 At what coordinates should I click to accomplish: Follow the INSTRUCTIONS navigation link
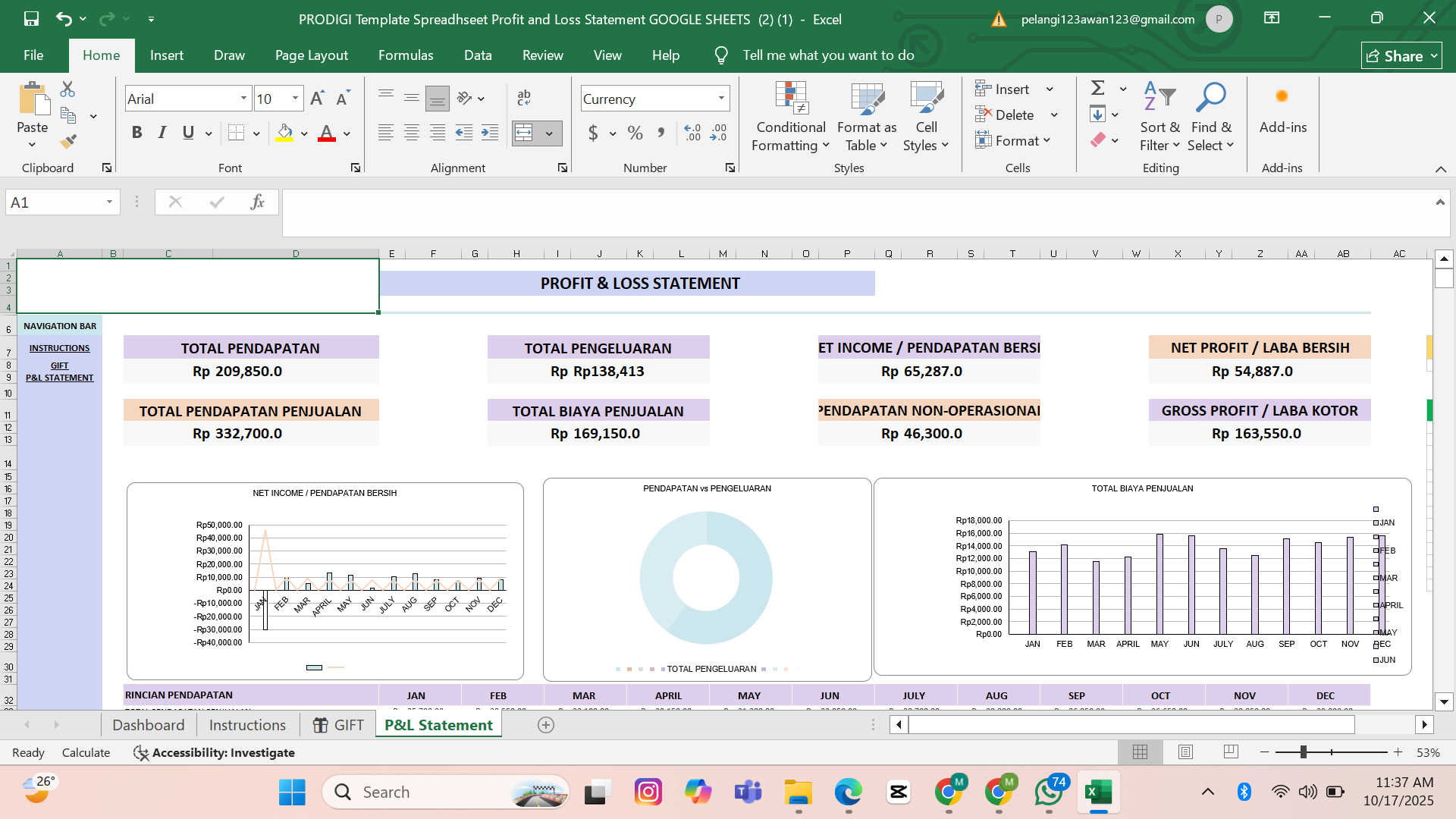pyautogui.click(x=59, y=348)
